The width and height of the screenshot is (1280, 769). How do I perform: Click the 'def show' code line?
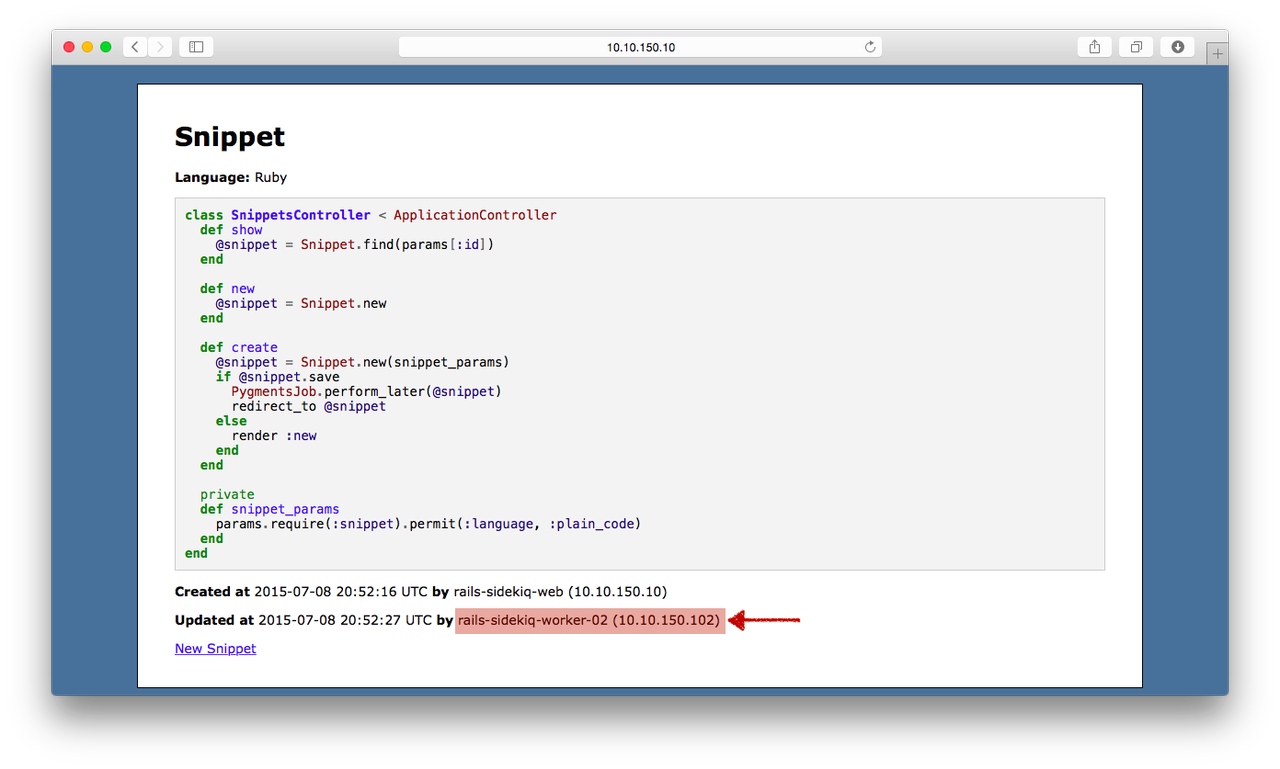[231, 230]
